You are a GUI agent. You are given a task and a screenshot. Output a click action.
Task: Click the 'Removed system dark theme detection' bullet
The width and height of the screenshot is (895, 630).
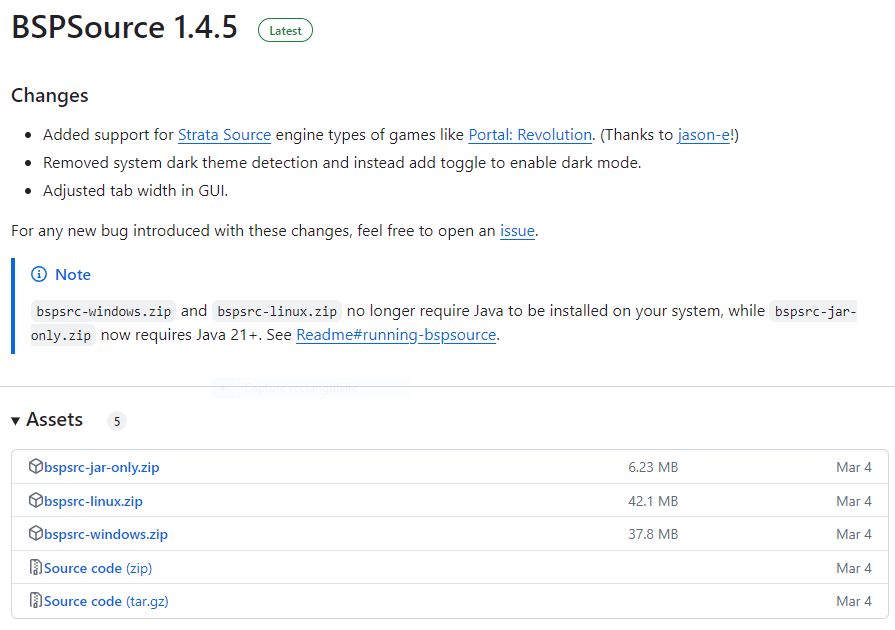click(342, 163)
